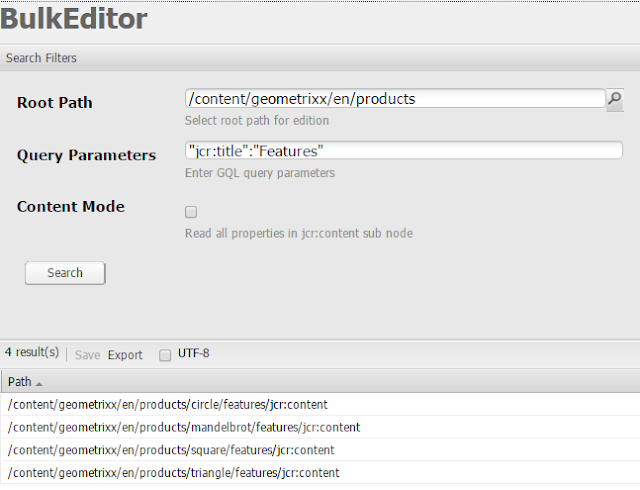Select the mandelbrot/features/jcr:content row

click(320, 427)
